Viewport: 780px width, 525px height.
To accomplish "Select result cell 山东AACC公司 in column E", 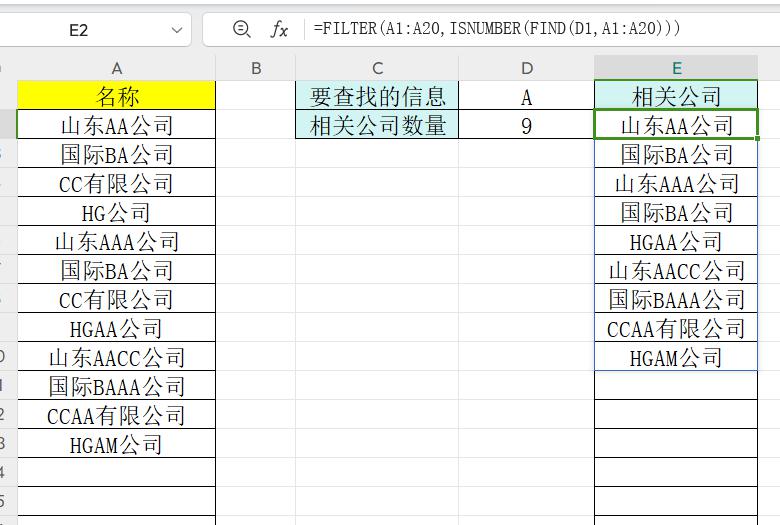I will coord(676,269).
